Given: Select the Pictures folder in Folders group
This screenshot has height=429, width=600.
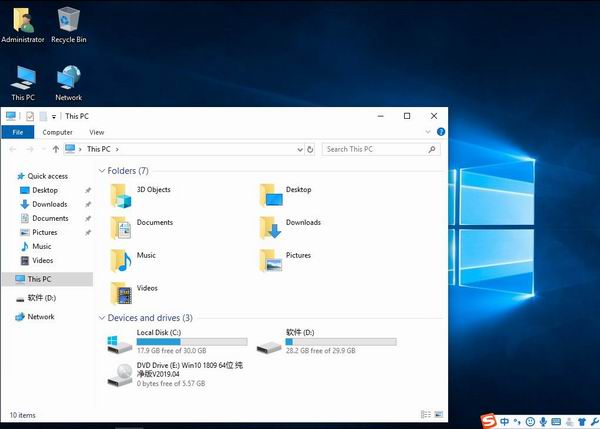Looking at the screenshot, I should pos(285,261).
